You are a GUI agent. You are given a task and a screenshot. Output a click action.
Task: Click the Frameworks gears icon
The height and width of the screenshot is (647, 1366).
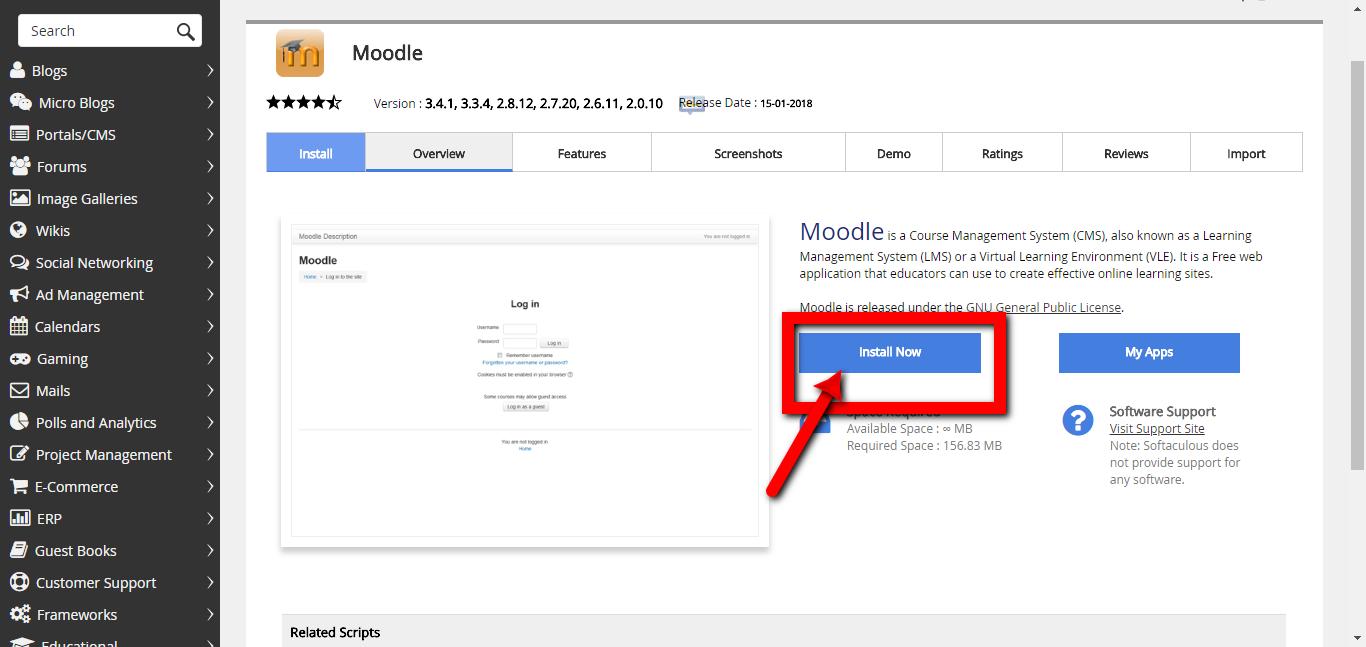[x=20, y=614]
